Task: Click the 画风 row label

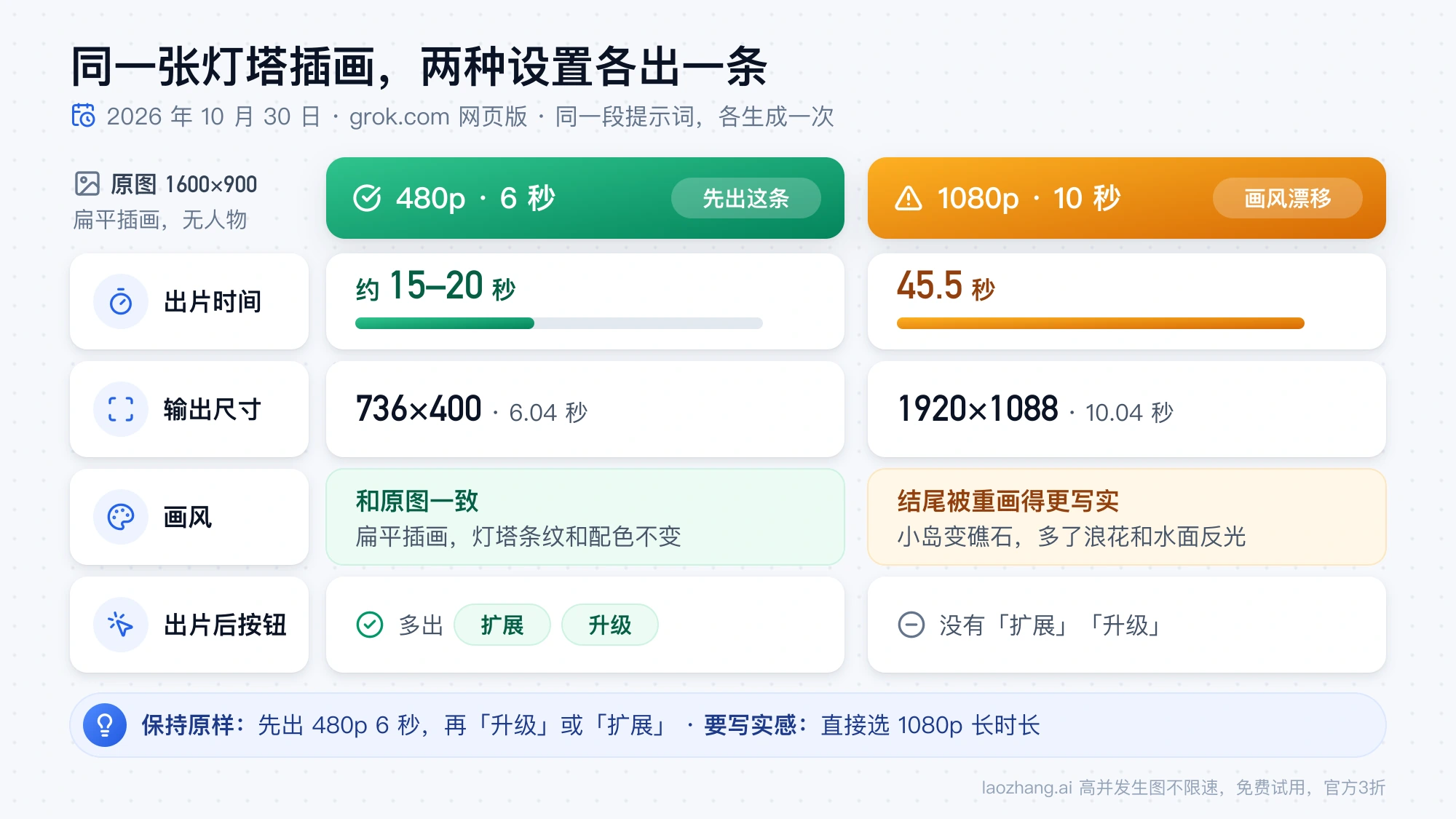Action: [x=188, y=517]
